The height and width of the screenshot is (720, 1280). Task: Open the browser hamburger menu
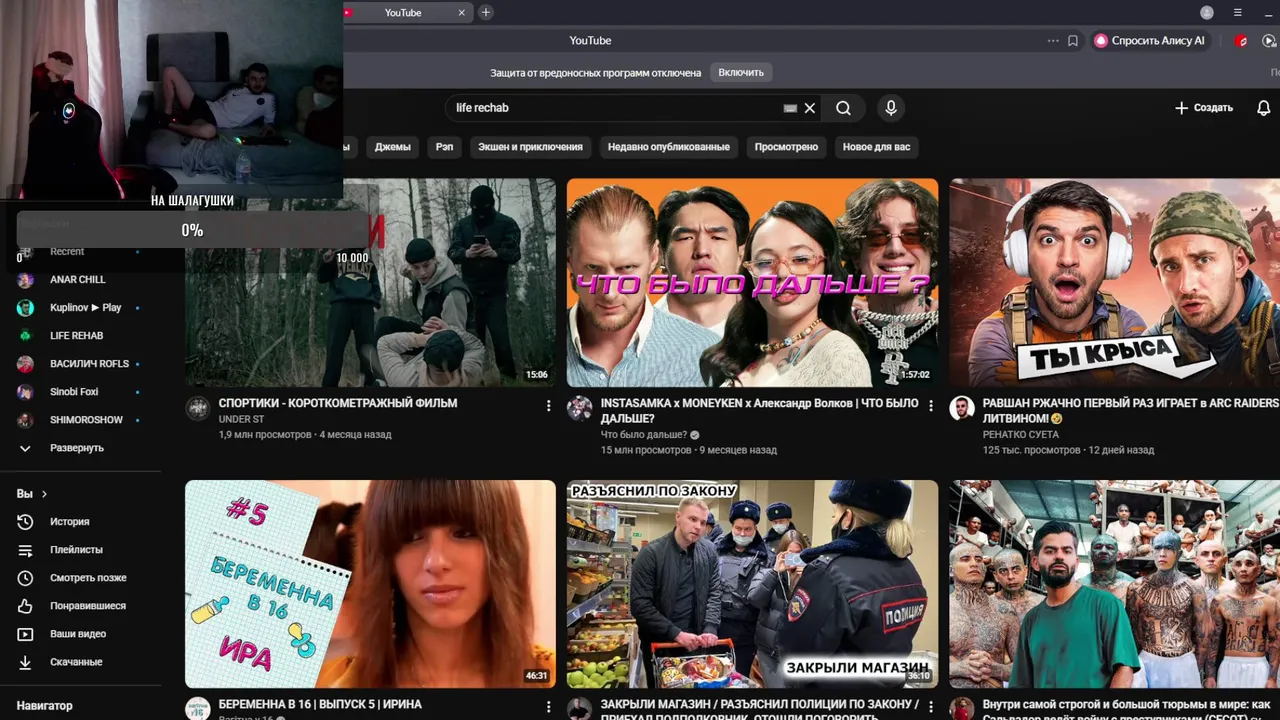click(1238, 13)
